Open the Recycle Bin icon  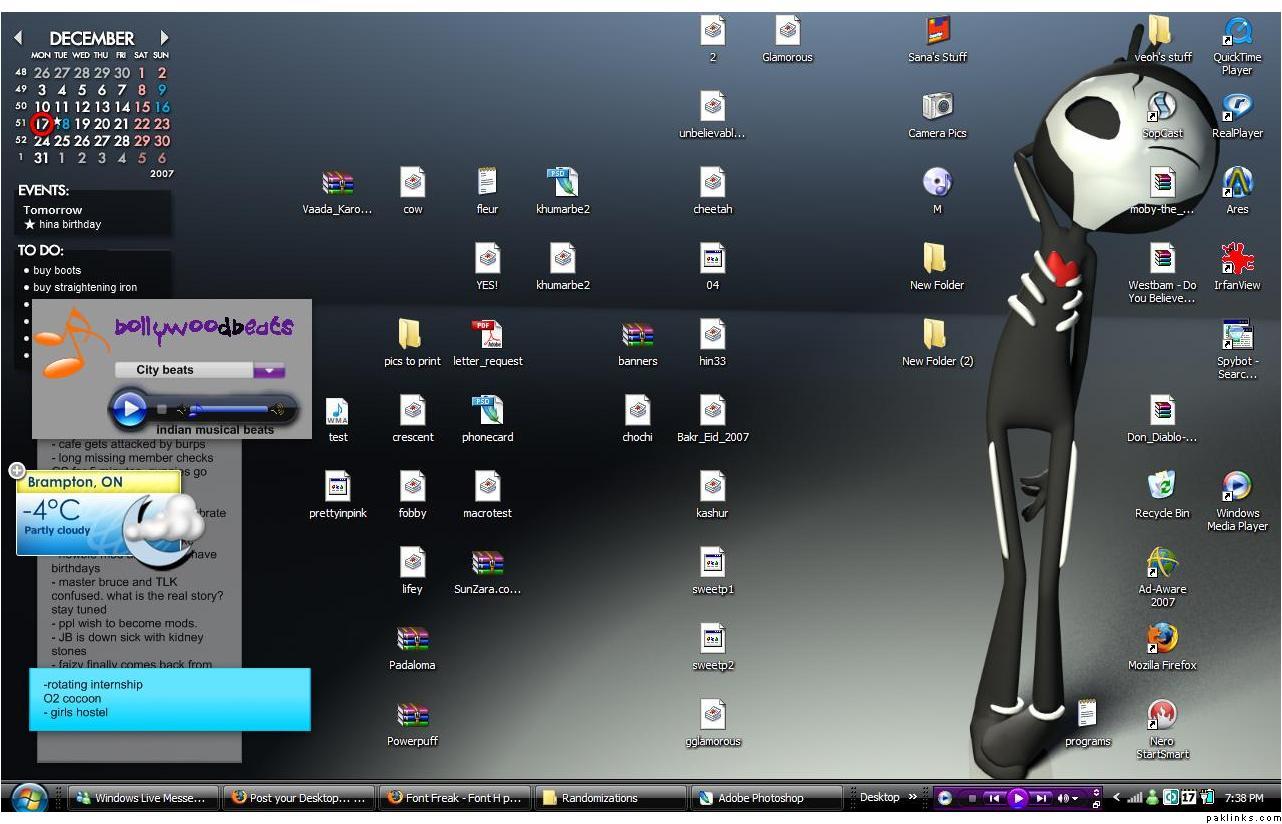pos(1161,487)
